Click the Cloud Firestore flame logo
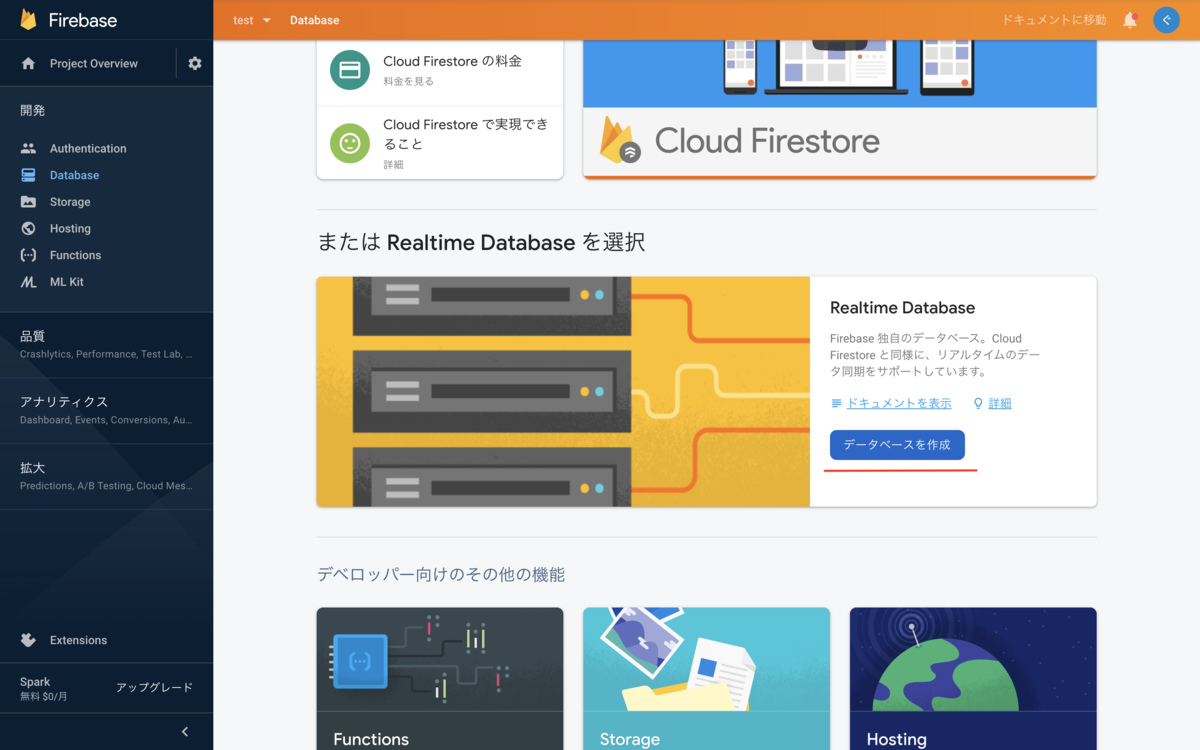 pos(620,140)
